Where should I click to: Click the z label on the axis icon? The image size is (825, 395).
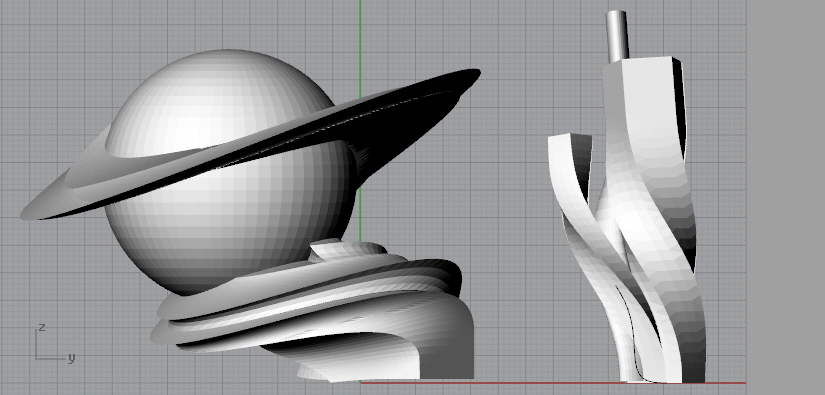(x=42, y=327)
